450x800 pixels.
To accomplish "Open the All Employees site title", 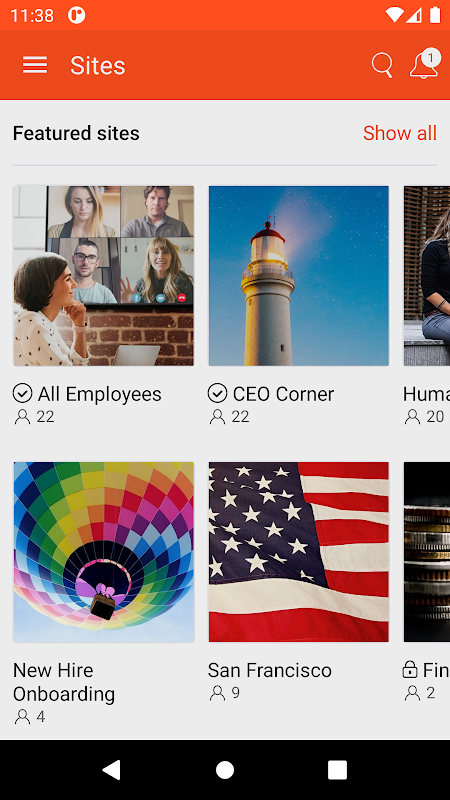I will (x=99, y=394).
